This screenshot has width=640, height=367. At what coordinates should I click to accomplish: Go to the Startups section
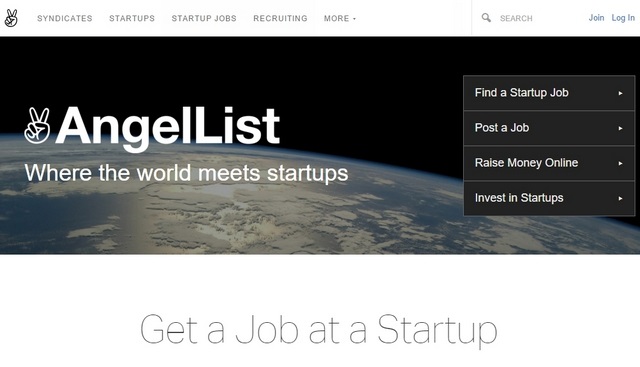[132, 18]
